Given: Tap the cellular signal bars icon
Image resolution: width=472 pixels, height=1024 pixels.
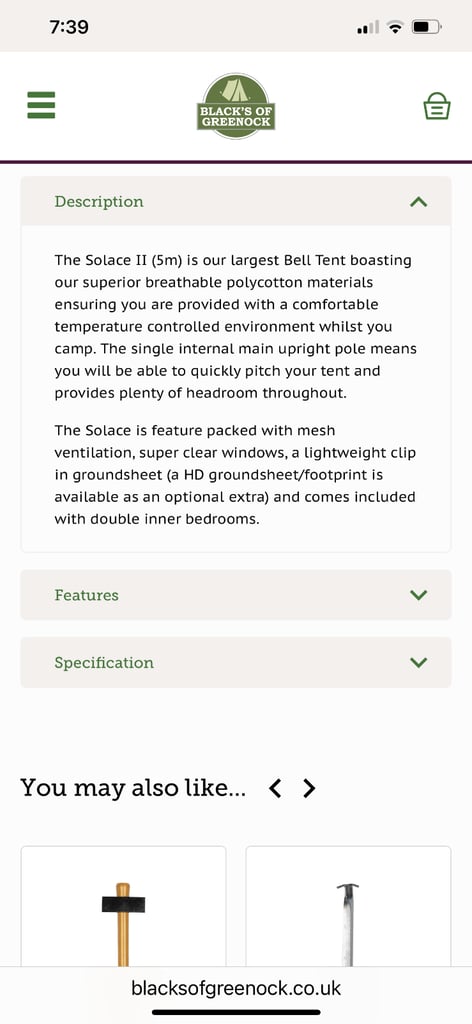Looking at the screenshot, I should tap(368, 27).
